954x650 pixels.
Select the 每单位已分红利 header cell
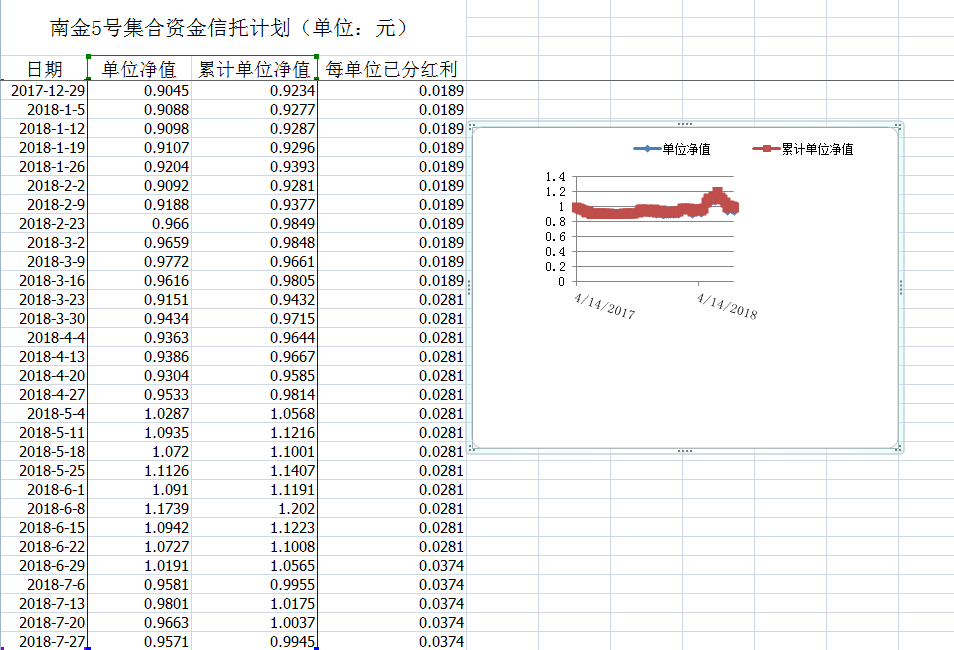[391, 69]
